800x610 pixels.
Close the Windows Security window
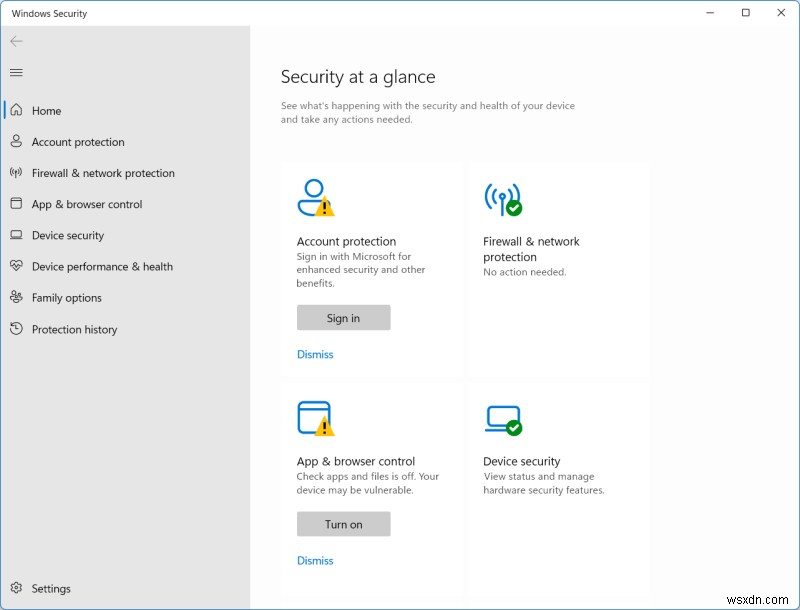coord(781,13)
